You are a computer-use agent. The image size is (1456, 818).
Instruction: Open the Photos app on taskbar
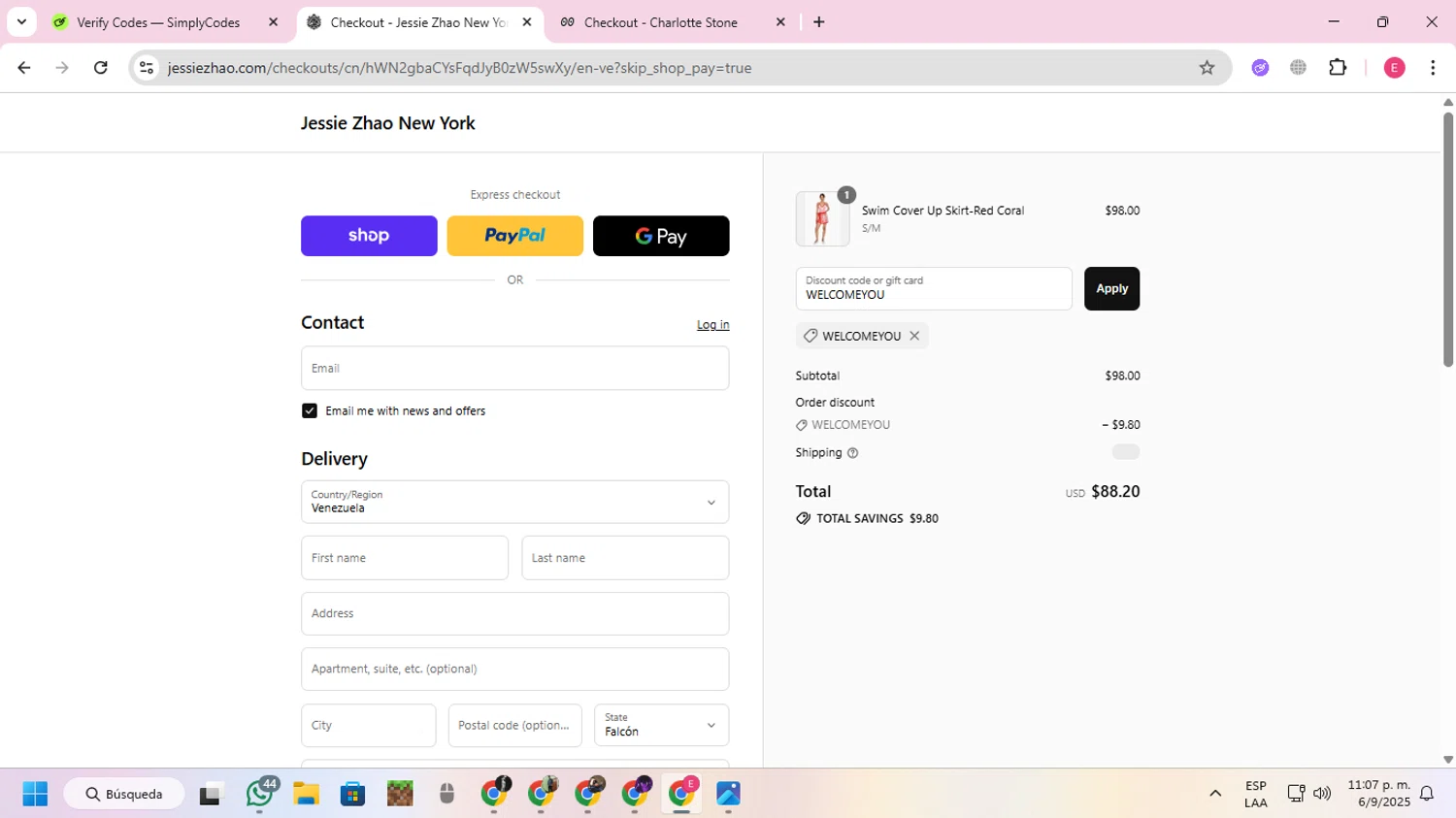pos(728,794)
